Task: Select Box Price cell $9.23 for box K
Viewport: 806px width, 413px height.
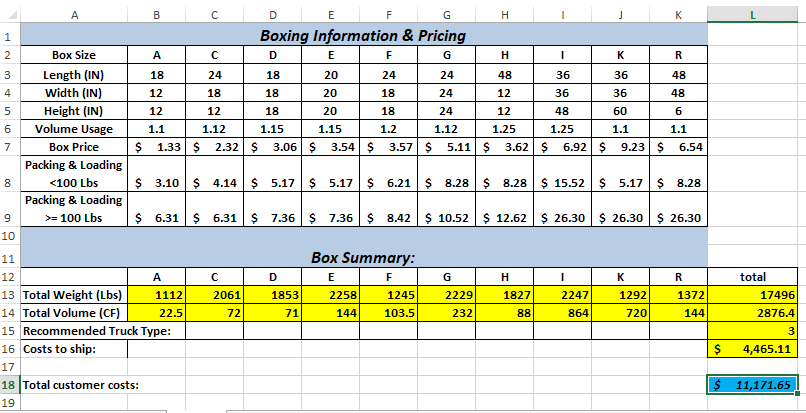Action: click(621, 147)
